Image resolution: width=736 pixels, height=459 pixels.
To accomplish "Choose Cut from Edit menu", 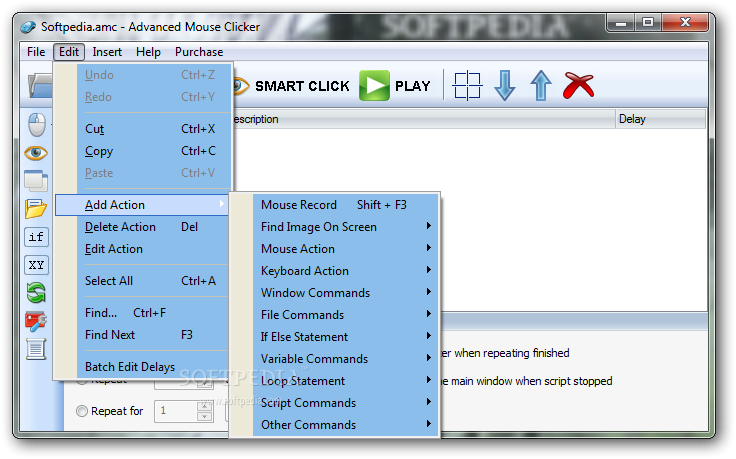I will 143,129.
